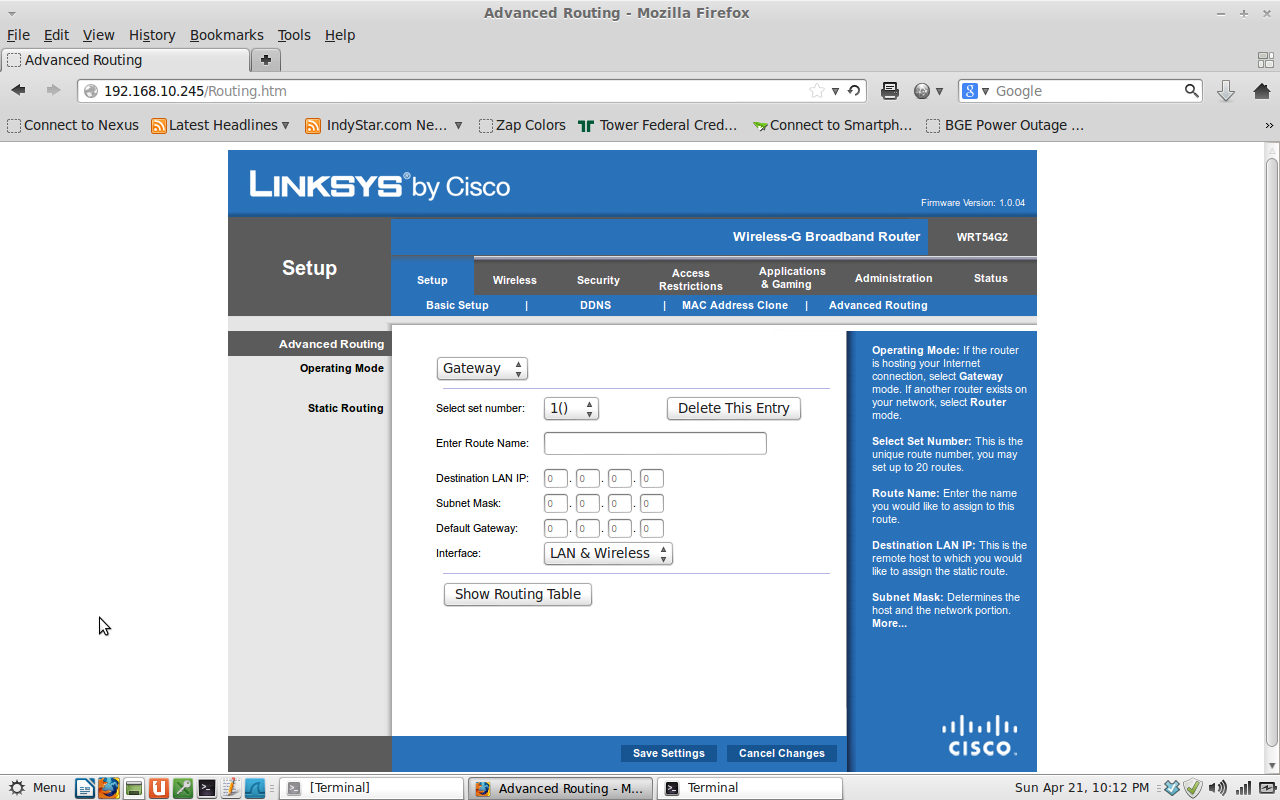Open the file manager taskbar launcher
Image resolution: width=1280 pixels, height=800 pixels.
tap(133, 788)
